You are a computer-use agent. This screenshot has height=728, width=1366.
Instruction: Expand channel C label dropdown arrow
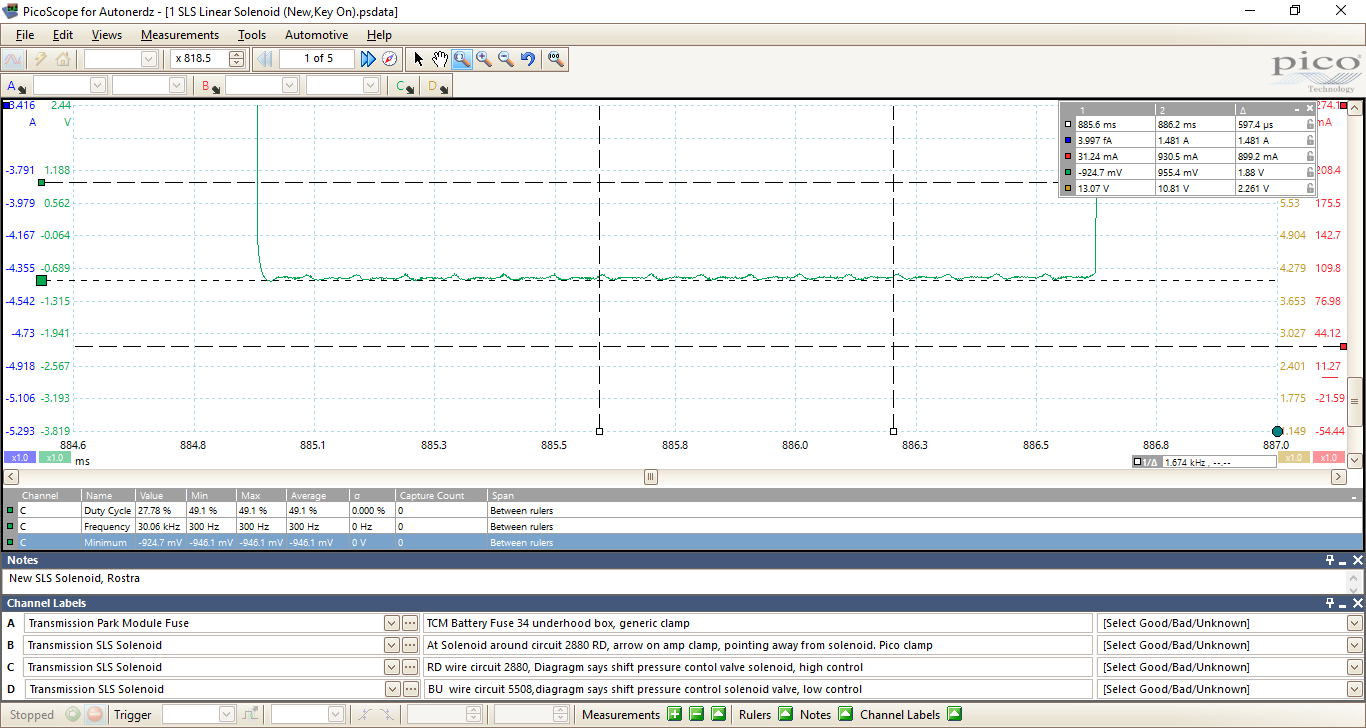pos(391,667)
